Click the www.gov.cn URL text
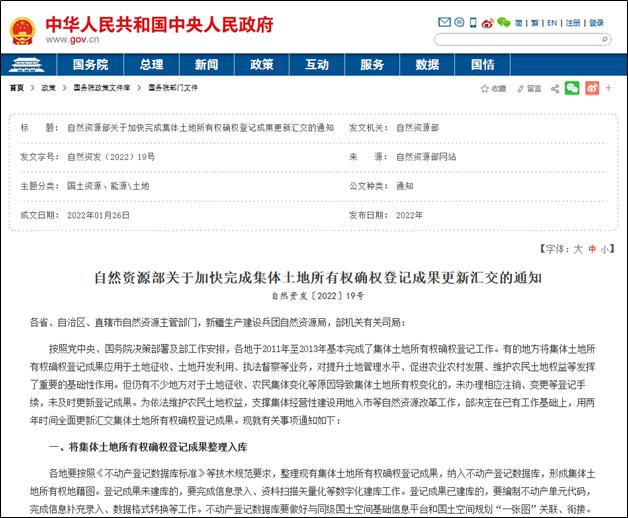Viewport: 628px width, 518px height. (x=72, y=40)
